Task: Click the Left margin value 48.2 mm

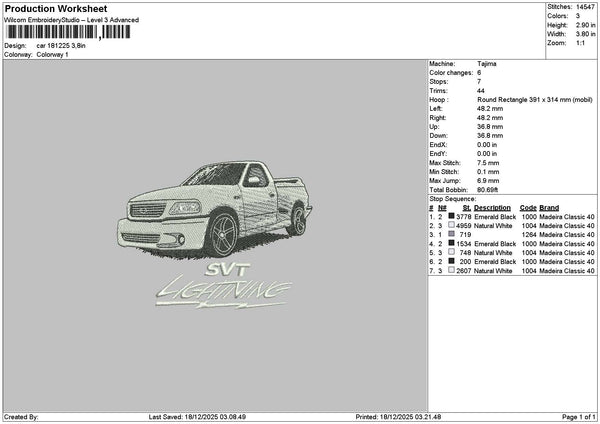Action: coord(490,109)
